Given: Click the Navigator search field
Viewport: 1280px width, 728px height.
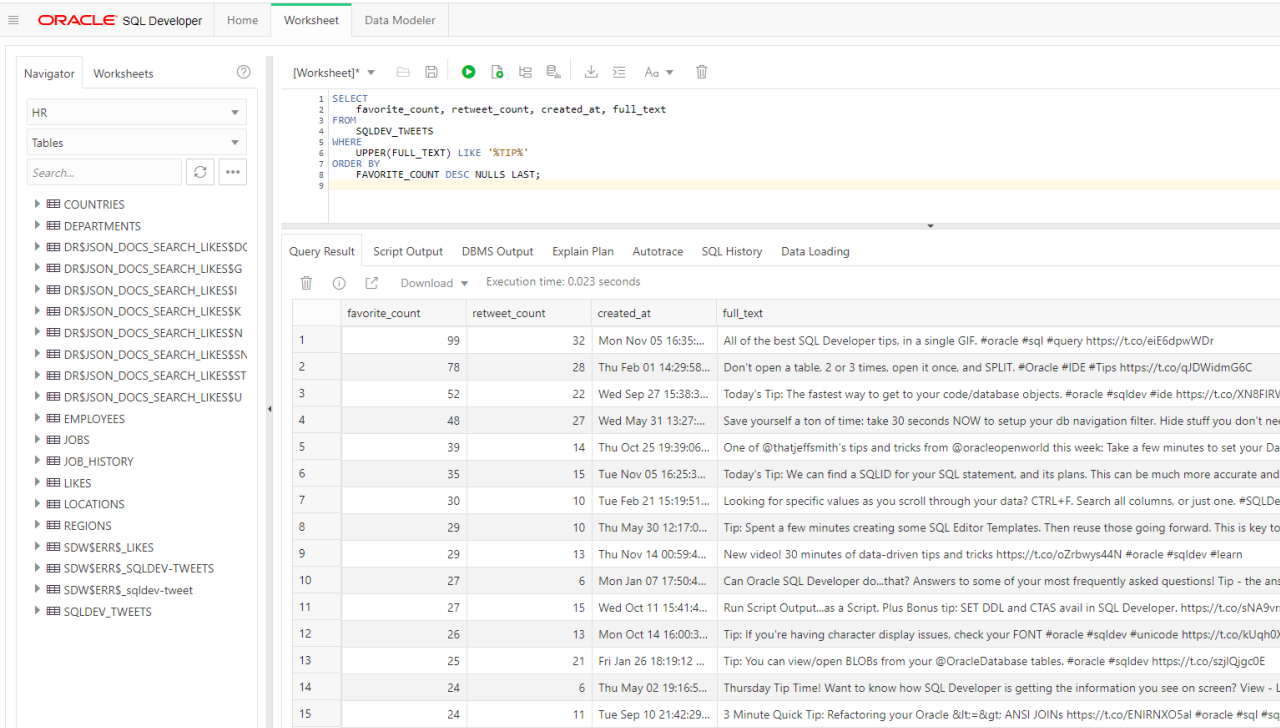Looking at the screenshot, I should coord(105,172).
